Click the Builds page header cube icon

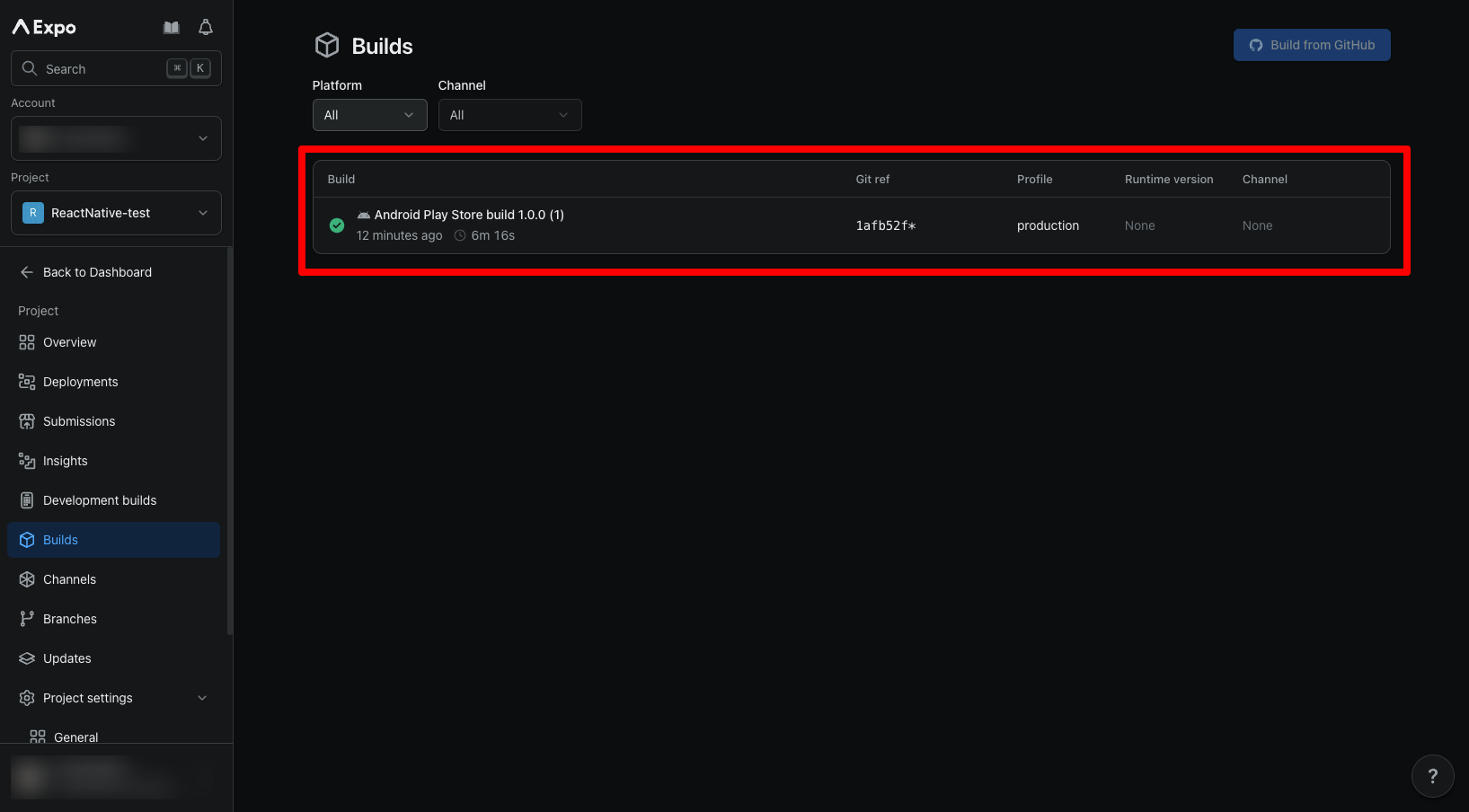[327, 45]
